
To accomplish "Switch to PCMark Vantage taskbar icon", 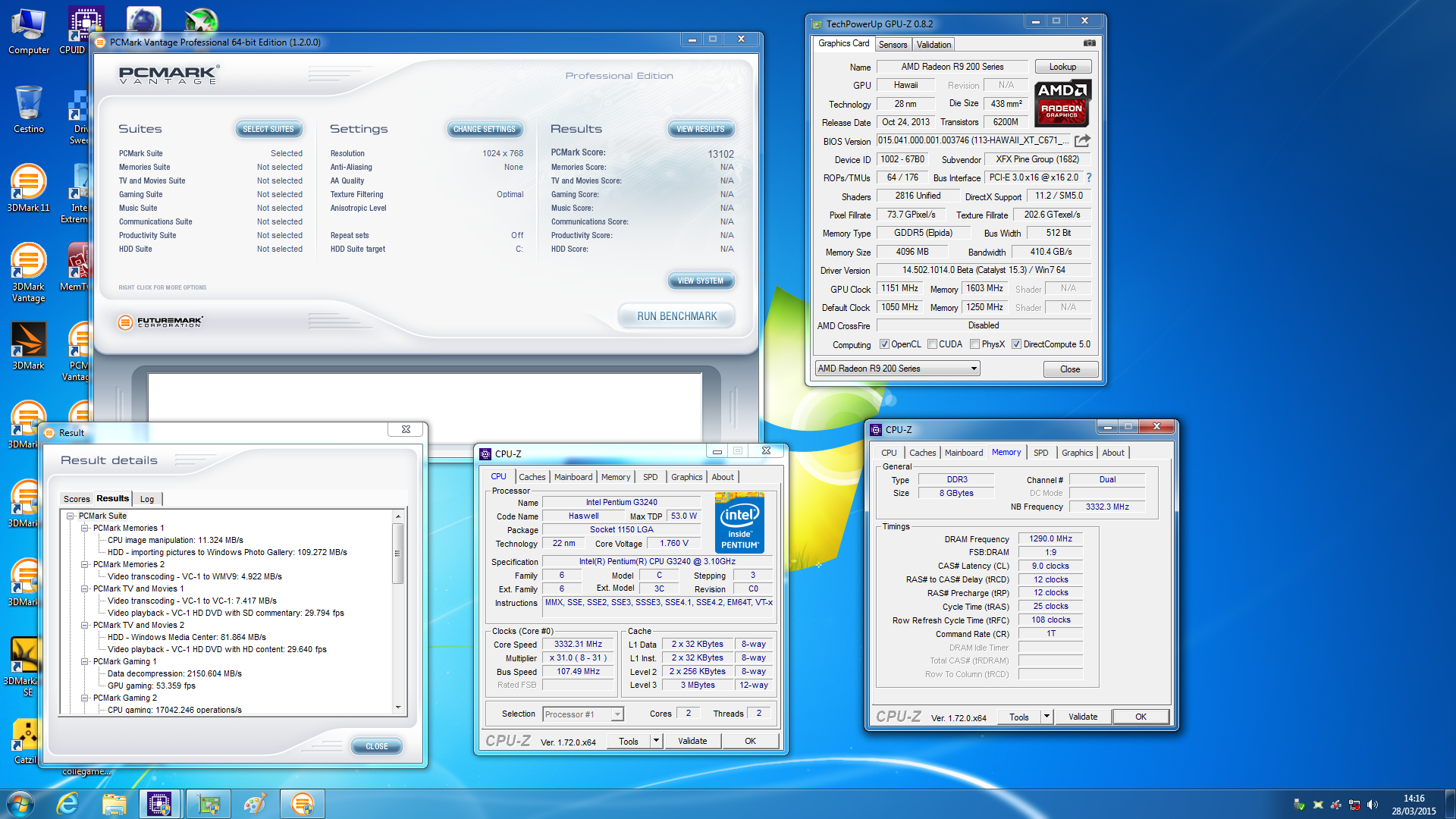I will (303, 804).
